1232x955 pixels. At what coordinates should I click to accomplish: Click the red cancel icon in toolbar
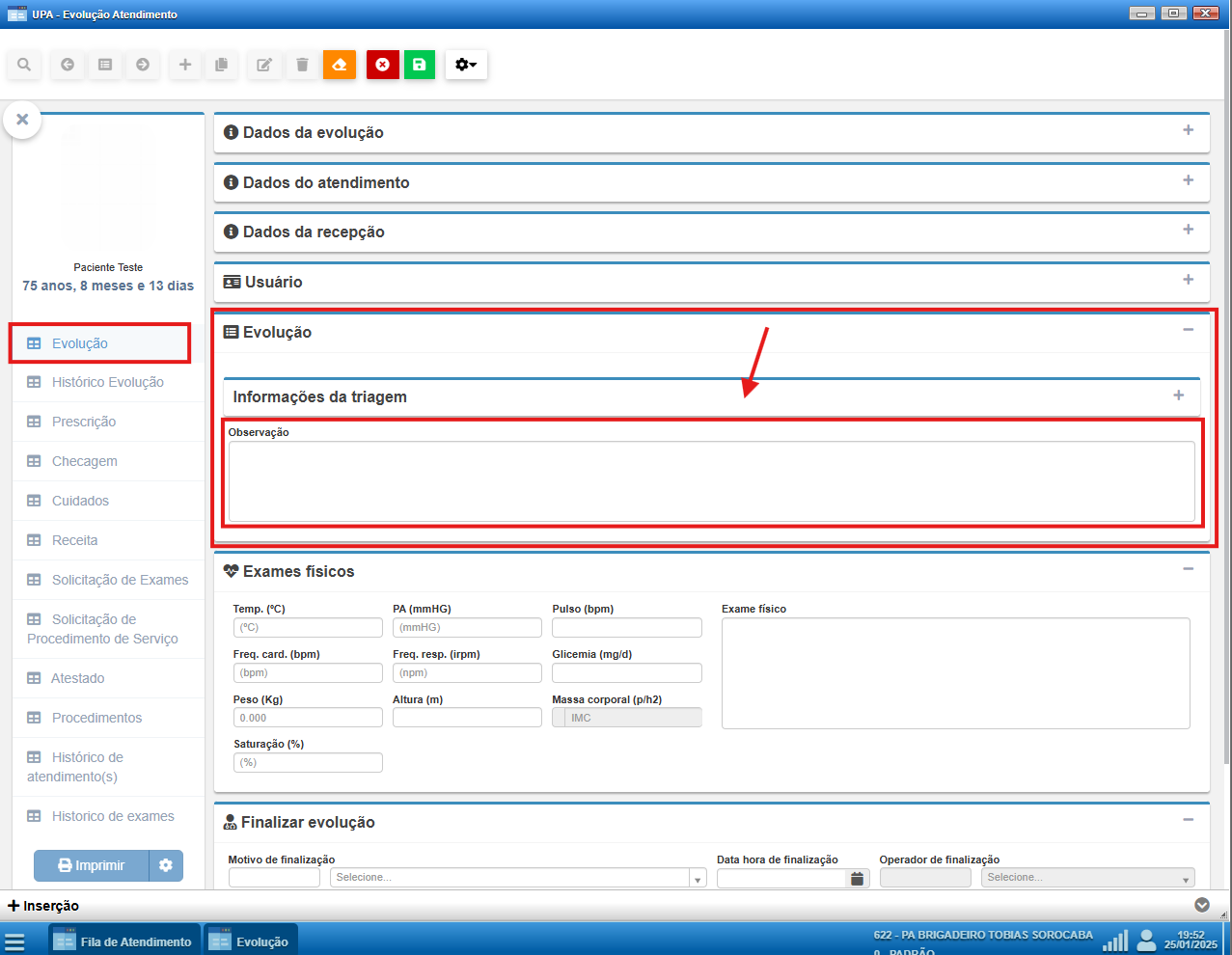[x=382, y=65]
